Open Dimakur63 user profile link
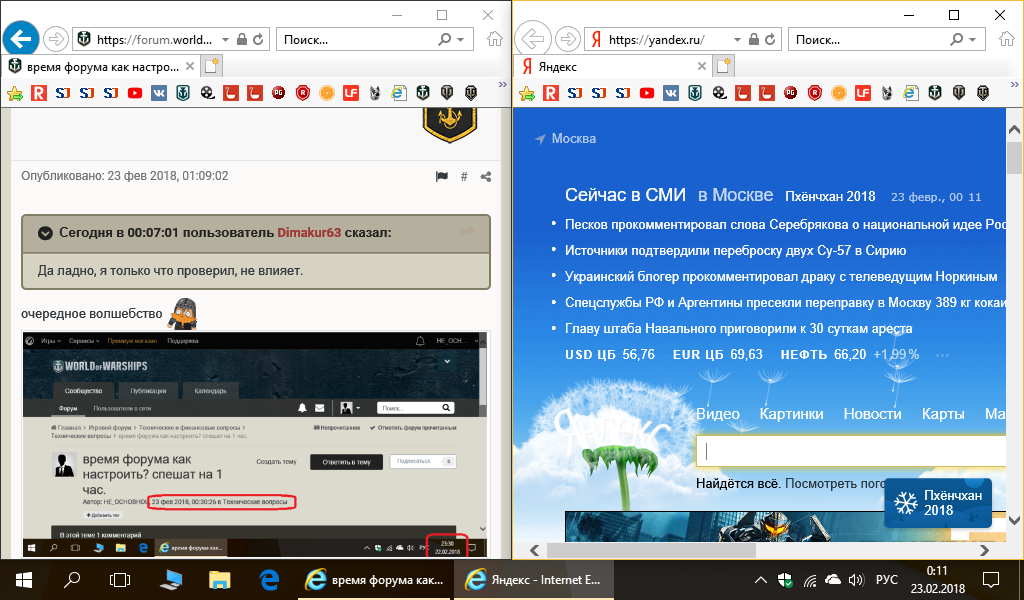The image size is (1024, 600). [x=309, y=232]
